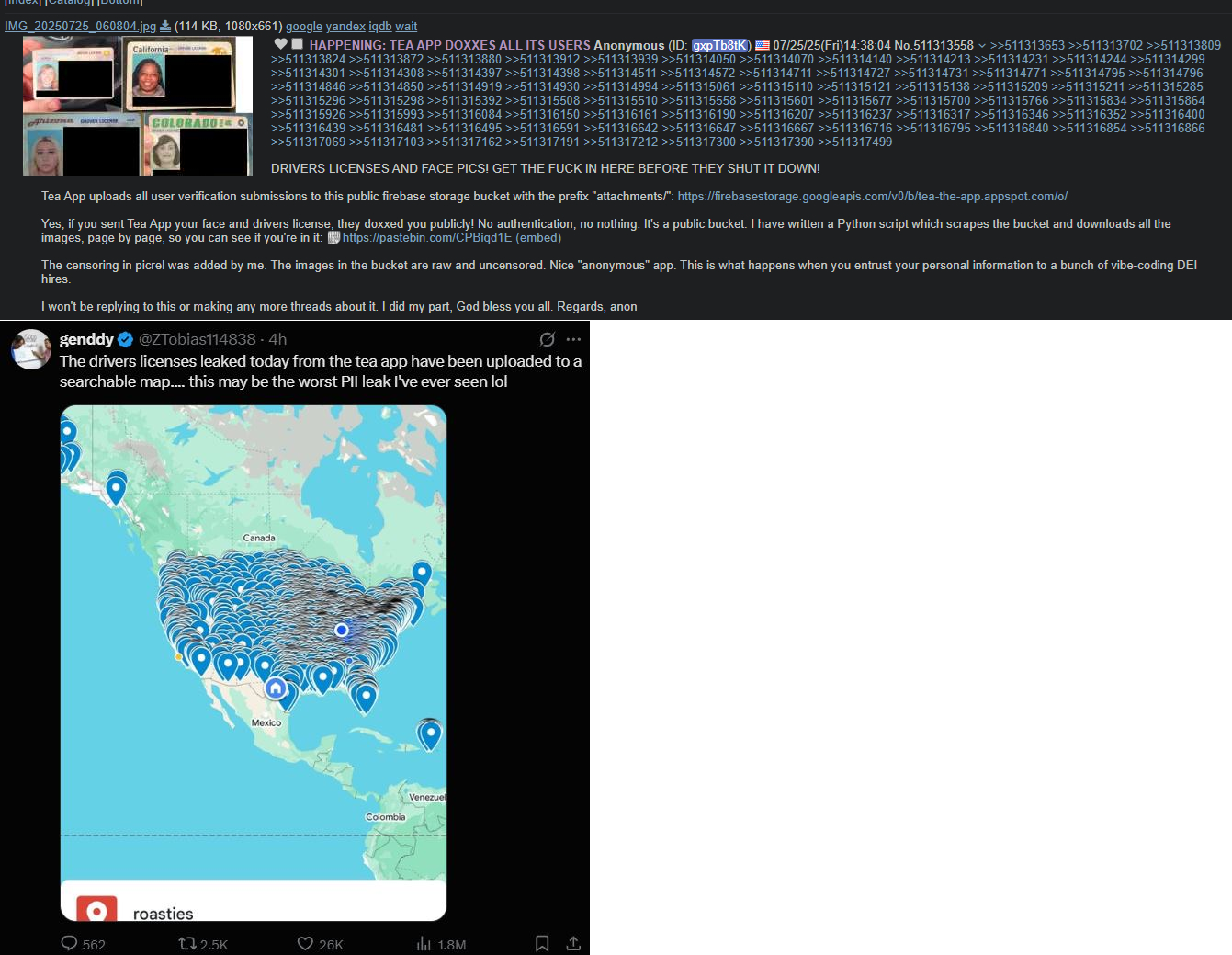
Task: Bookmark the genddy tweet
Action: tap(542, 943)
